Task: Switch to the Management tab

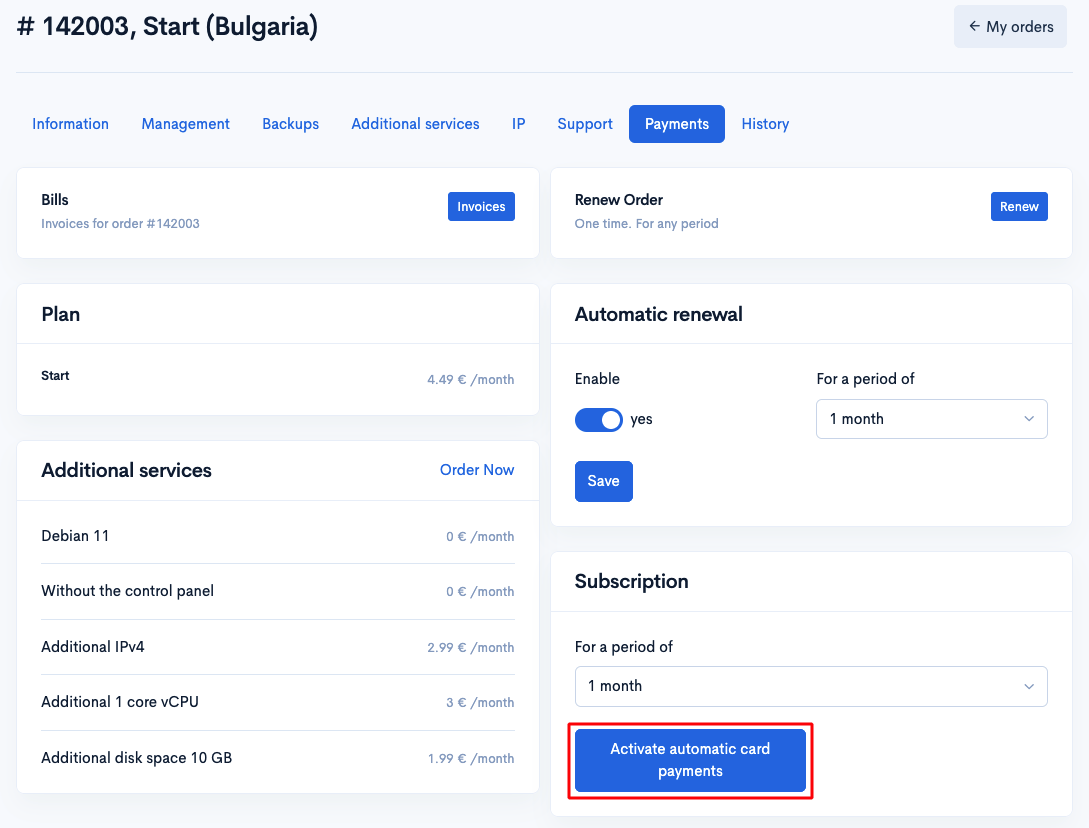Action: pyautogui.click(x=185, y=124)
